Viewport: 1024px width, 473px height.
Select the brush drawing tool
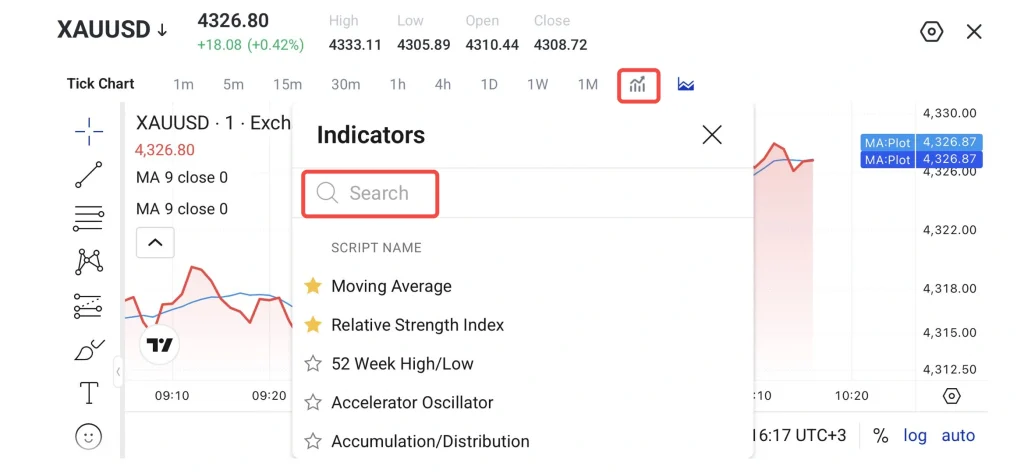tap(89, 350)
